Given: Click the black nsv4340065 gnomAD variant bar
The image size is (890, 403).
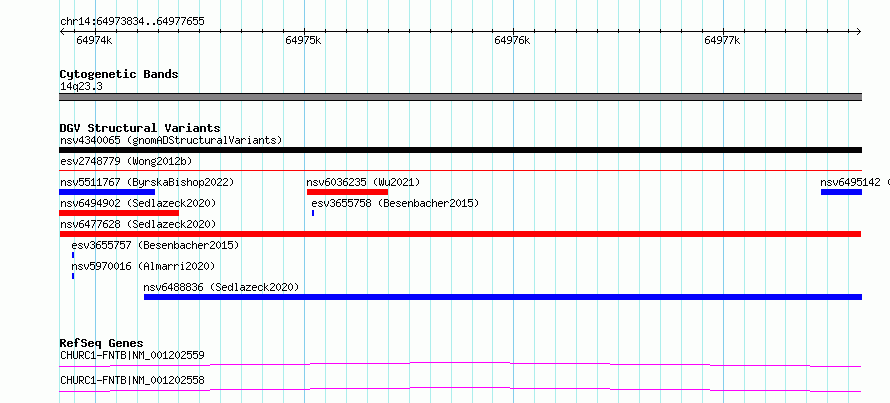Looking at the screenshot, I should [x=460, y=150].
